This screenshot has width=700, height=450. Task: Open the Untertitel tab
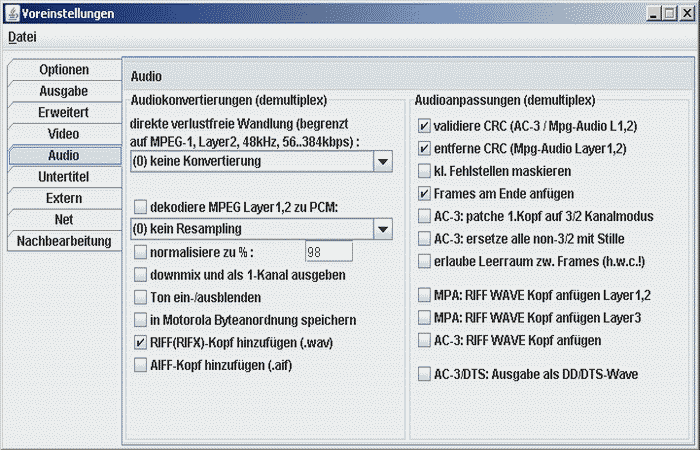tap(64, 177)
